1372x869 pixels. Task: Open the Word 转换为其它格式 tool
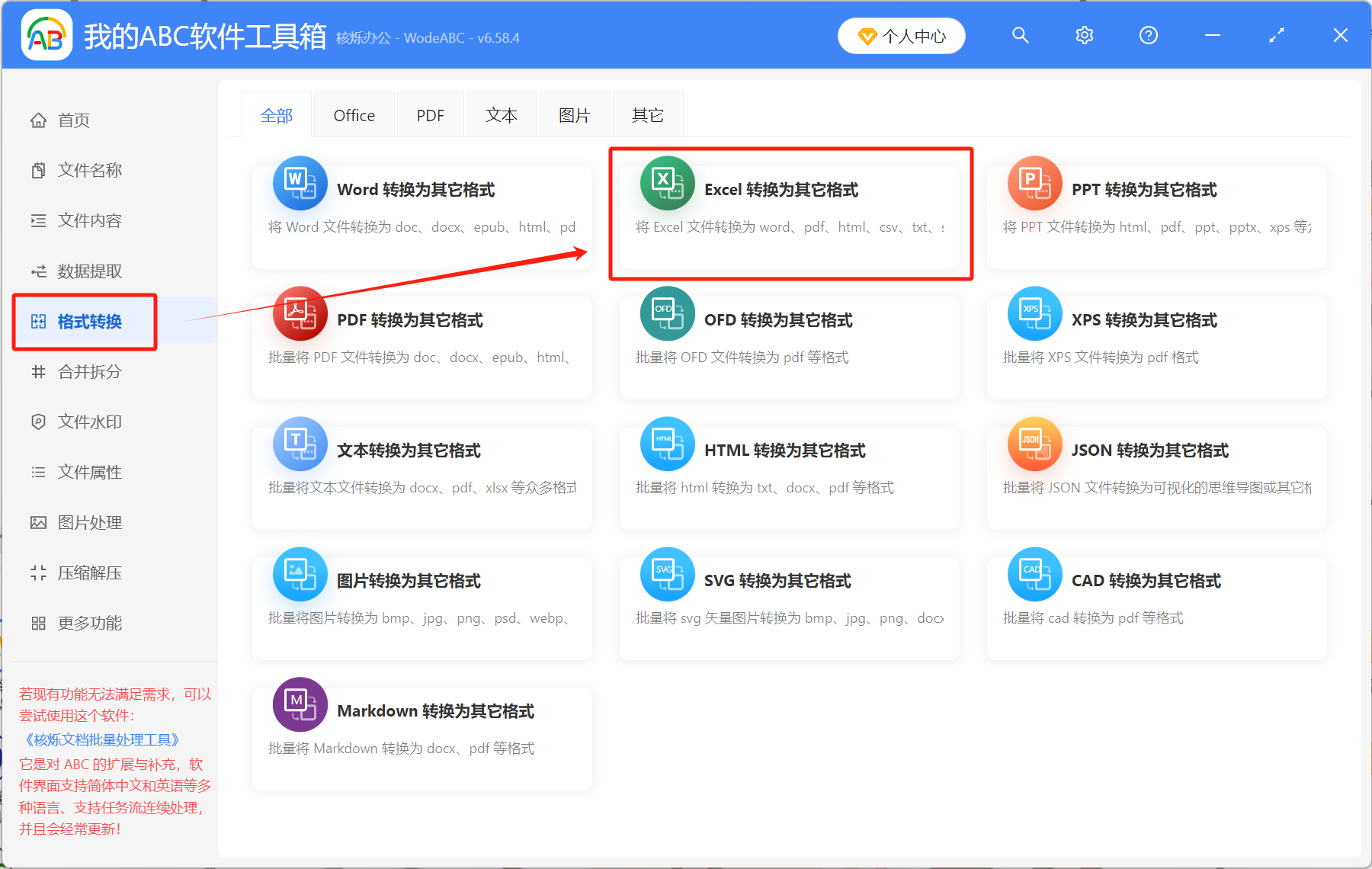click(x=422, y=206)
